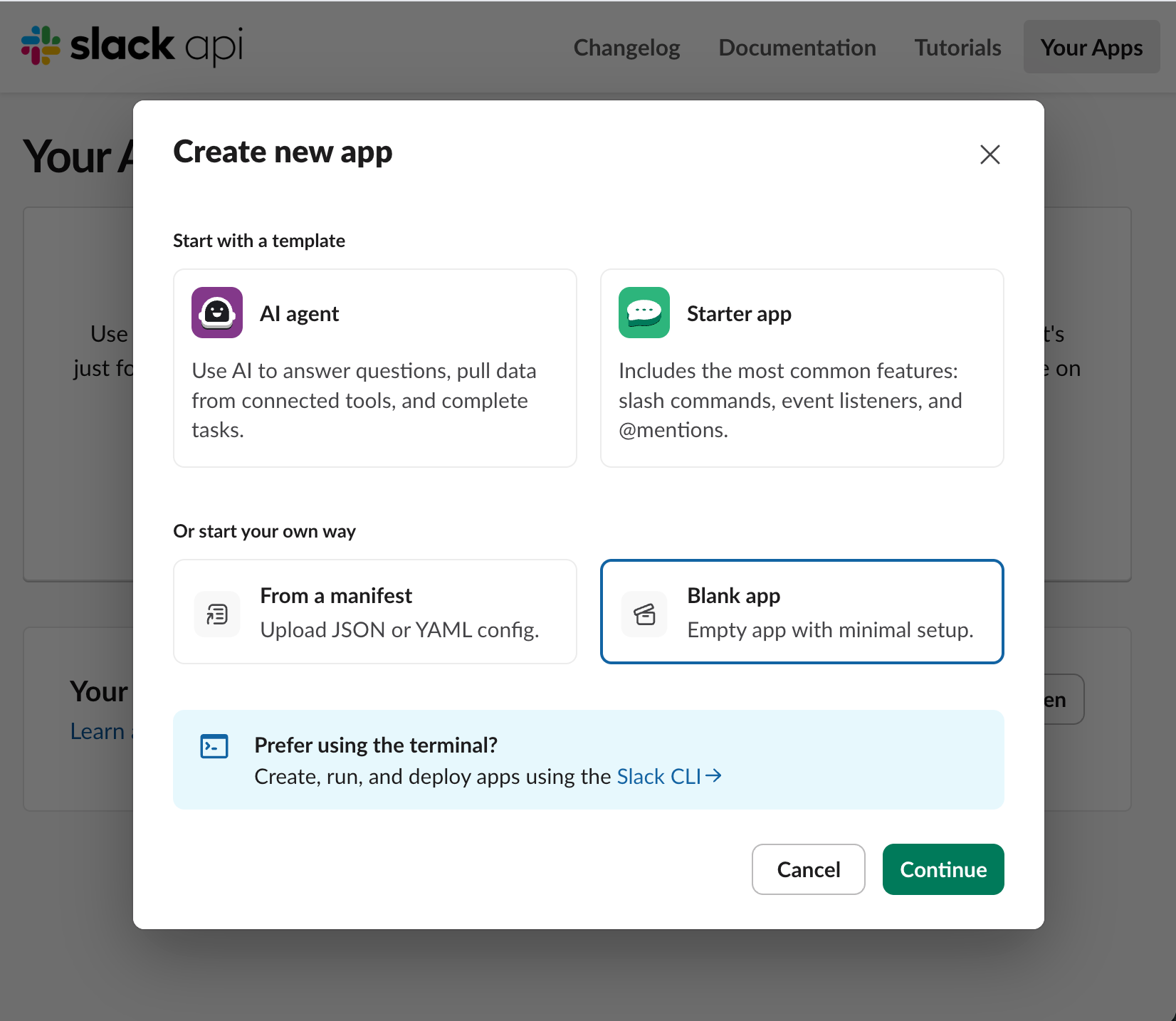Open the Changelog menu item

(627, 47)
